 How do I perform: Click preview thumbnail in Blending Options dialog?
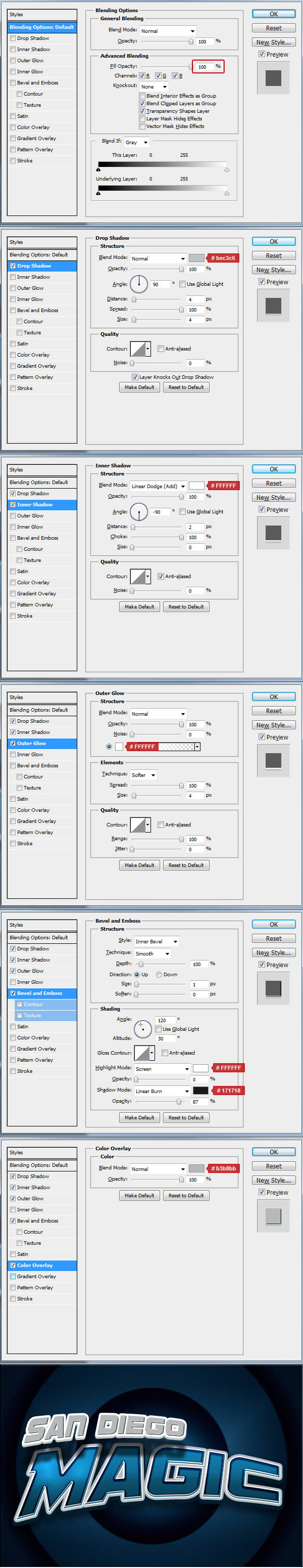(273, 78)
